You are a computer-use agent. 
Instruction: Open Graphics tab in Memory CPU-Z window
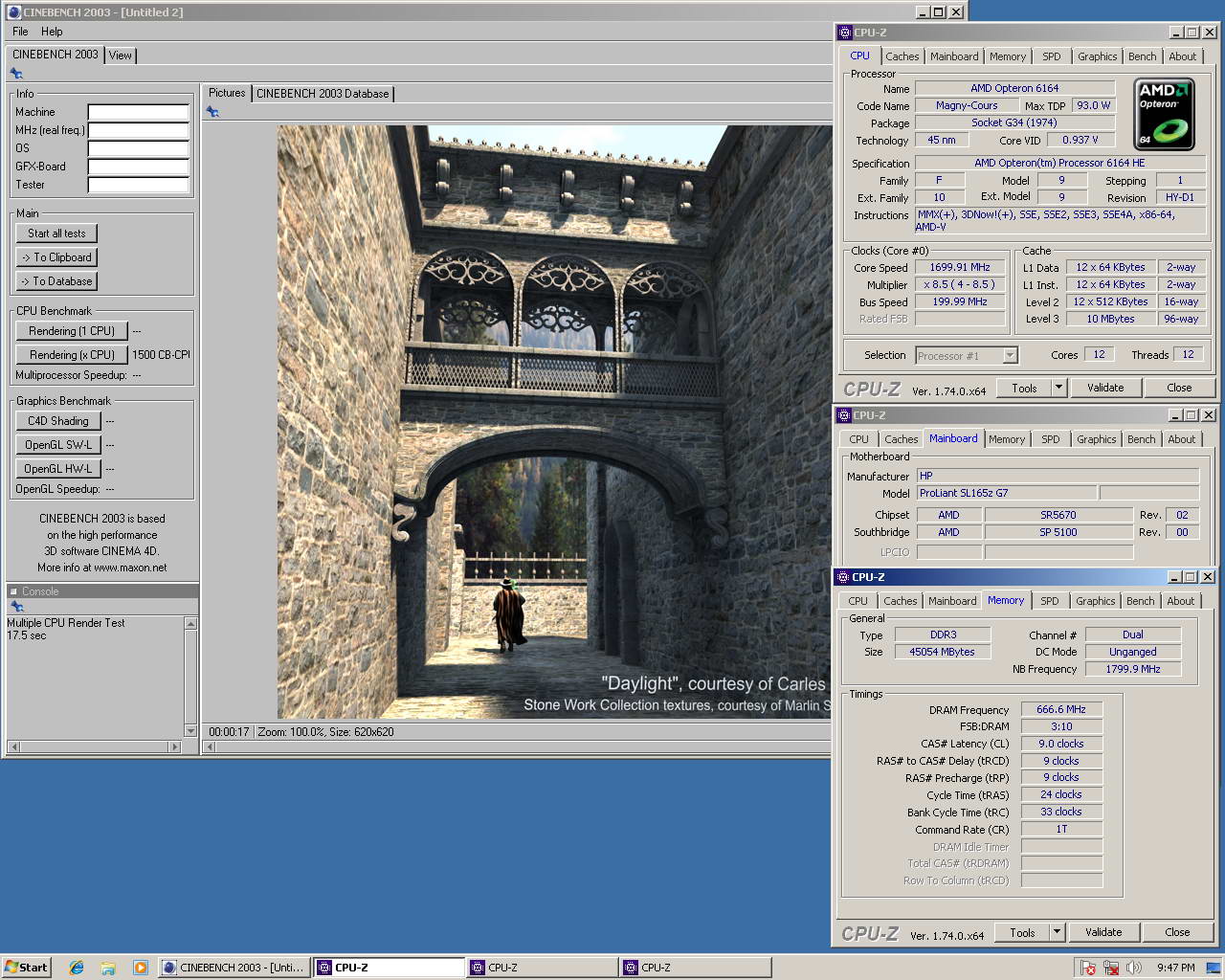(1095, 601)
